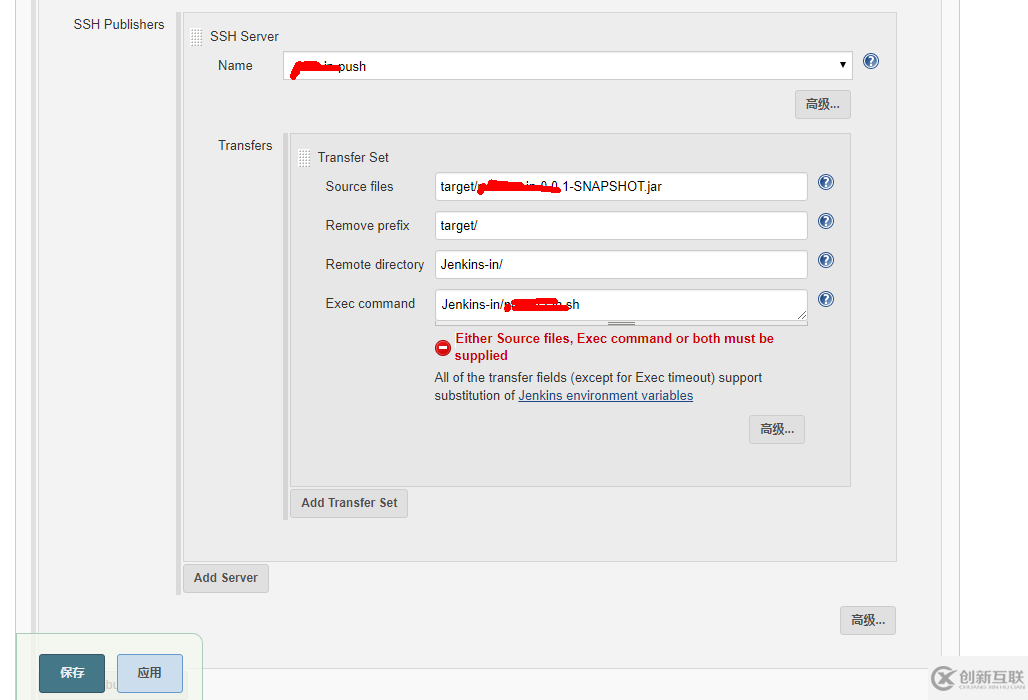Image resolution: width=1028 pixels, height=700 pixels.
Task: Open help for Source files field
Action: (x=826, y=182)
